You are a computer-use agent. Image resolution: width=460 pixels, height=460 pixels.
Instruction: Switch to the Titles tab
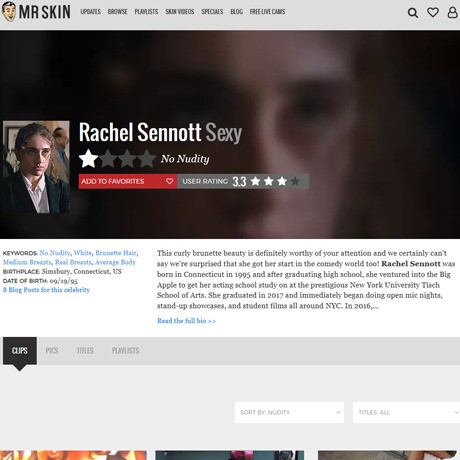[85, 351]
